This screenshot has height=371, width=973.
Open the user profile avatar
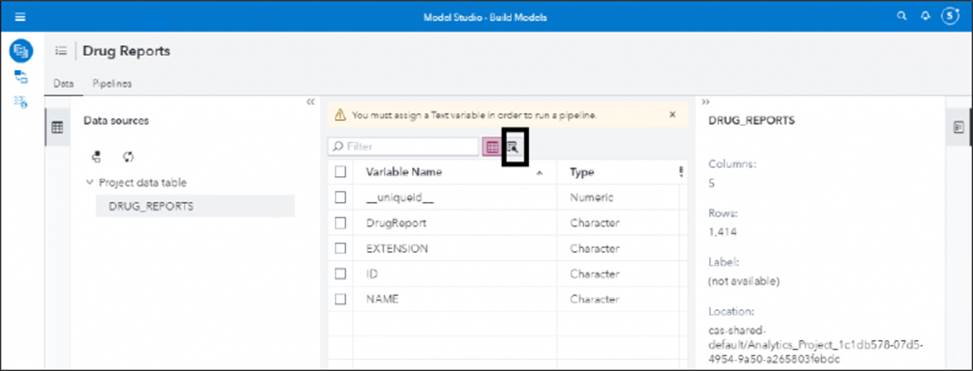click(x=950, y=17)
